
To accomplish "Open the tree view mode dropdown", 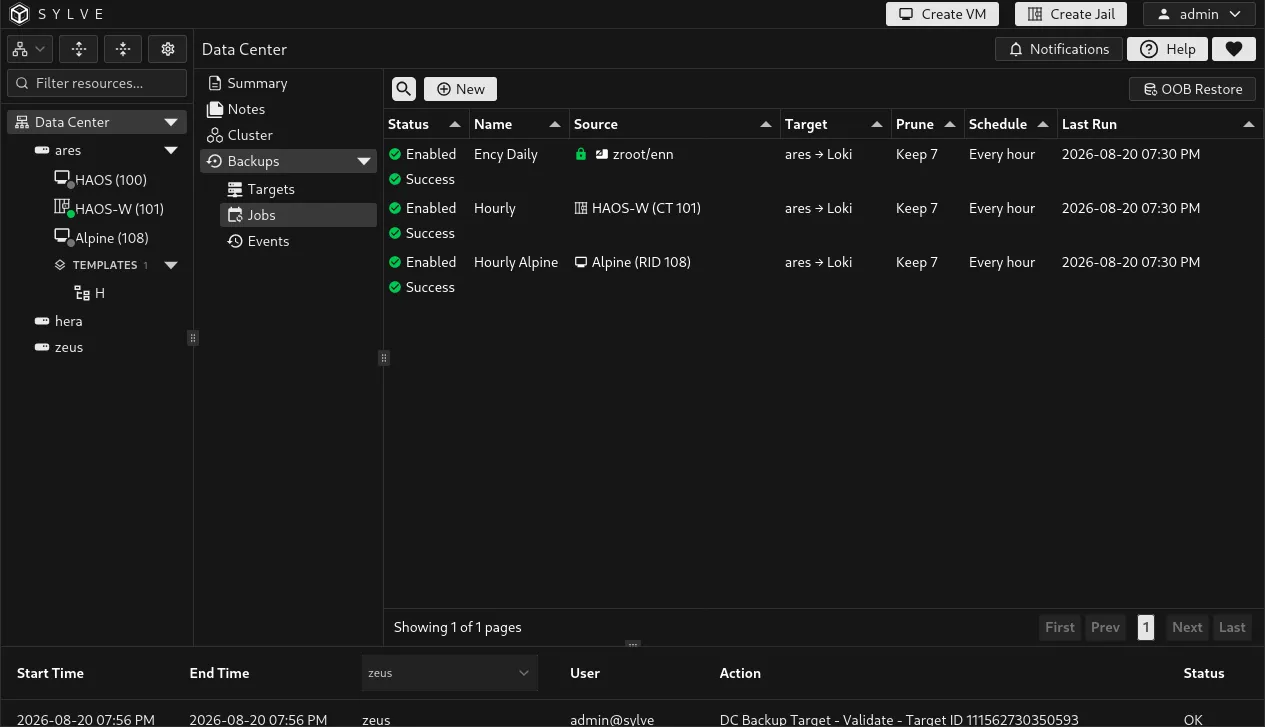I will point(29,49).
